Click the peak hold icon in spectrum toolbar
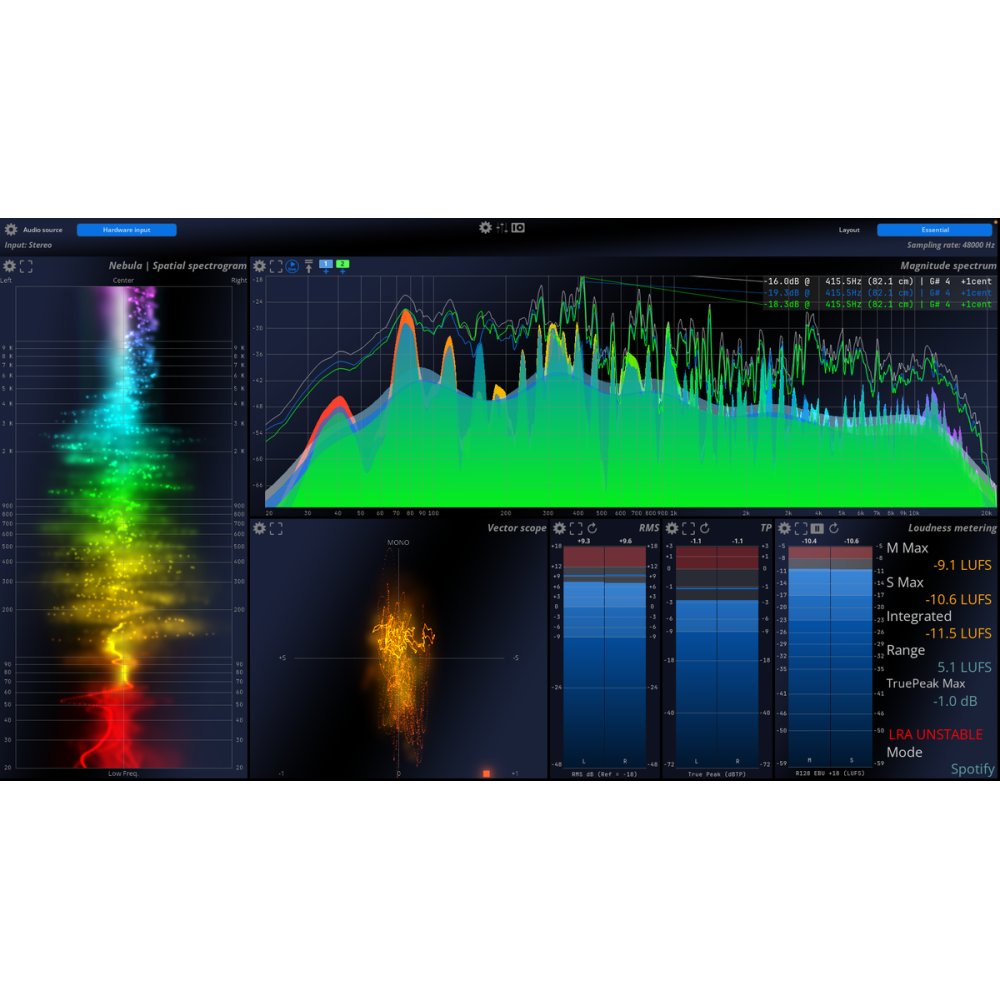 (308, 266)
